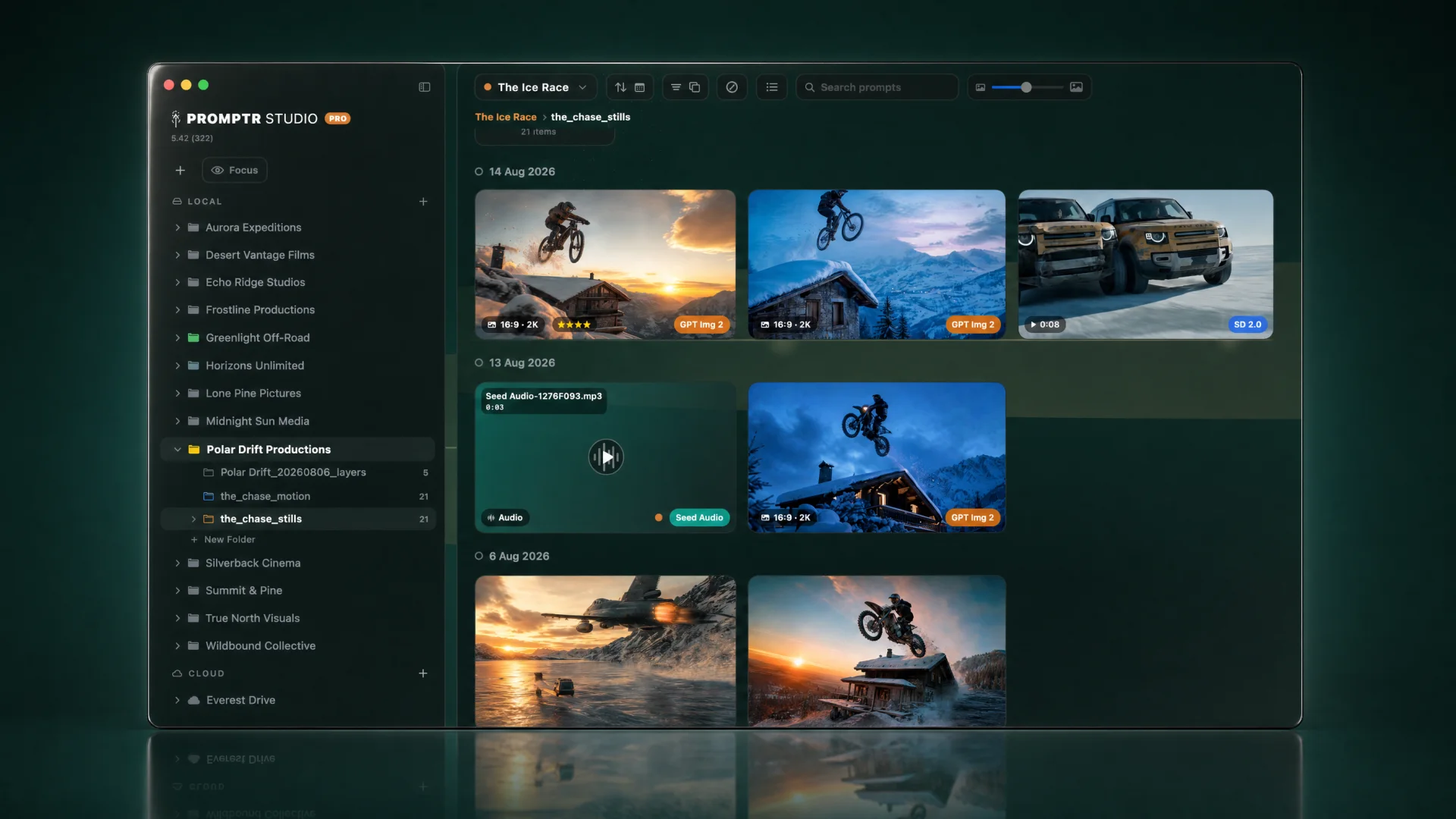This screenshot has height=819, width=1456.
Task: Click the small thumbnail size icon
Action: click(x=981, y=87)
